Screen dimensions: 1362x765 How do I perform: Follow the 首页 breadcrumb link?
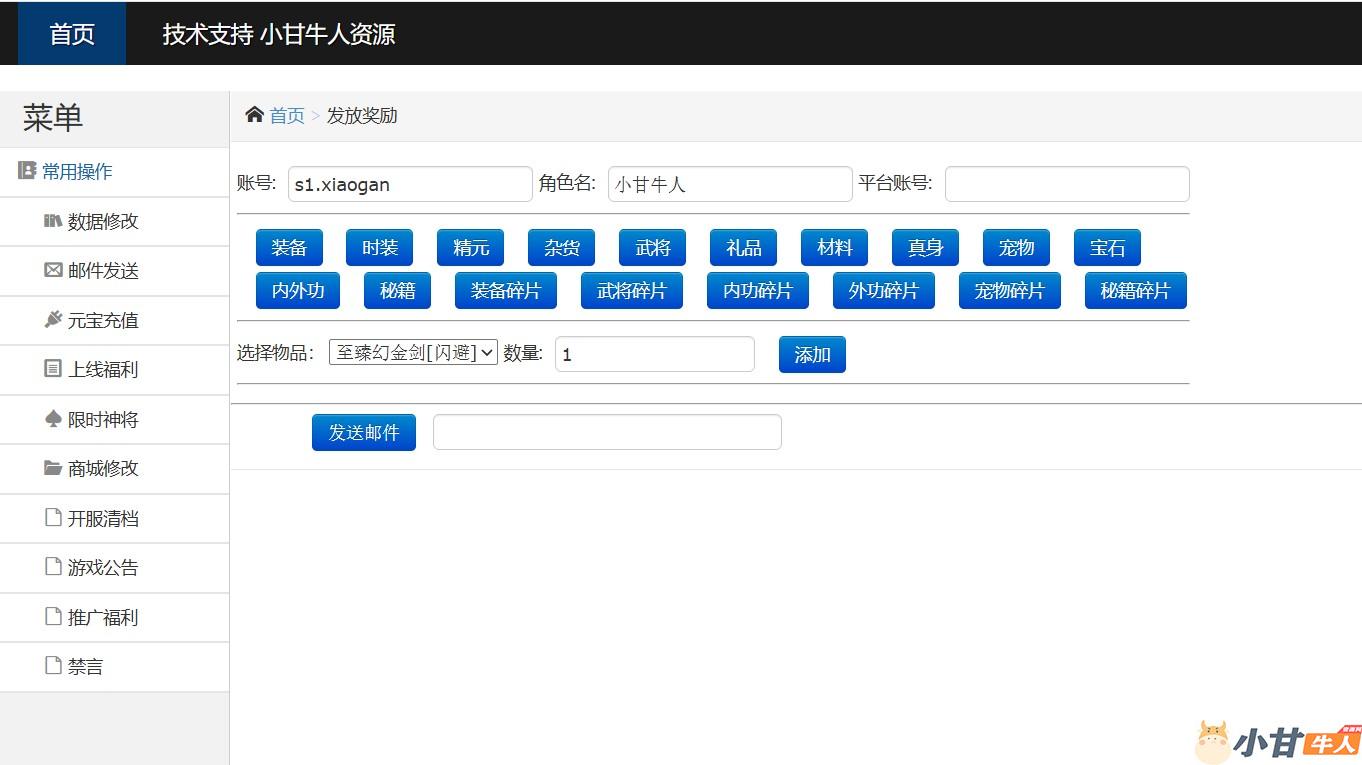[287, 116]
